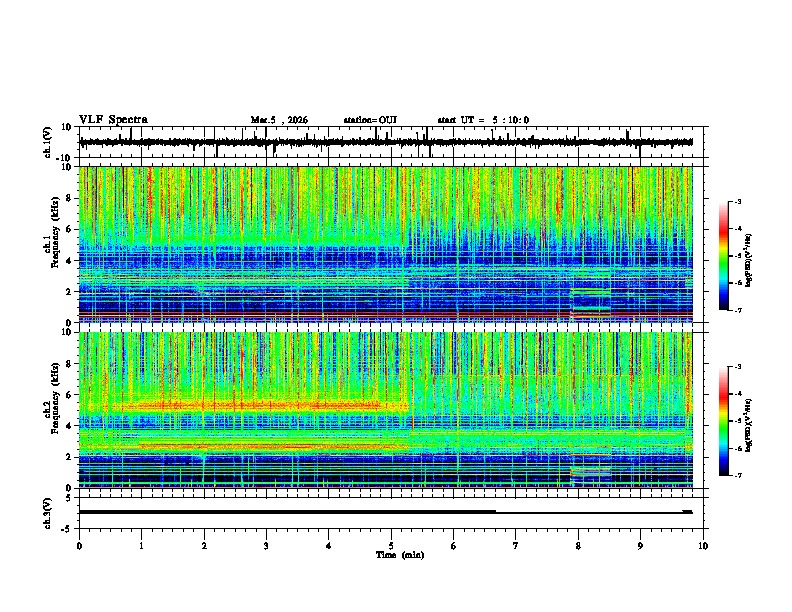Click the "Time (min)" axis label

point(400,555)
